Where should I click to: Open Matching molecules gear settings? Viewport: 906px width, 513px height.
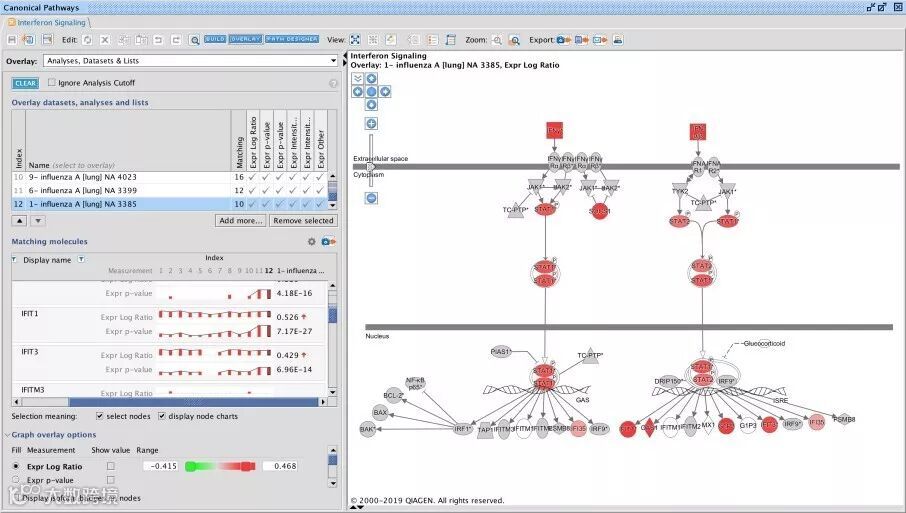[x=311, y=241]
